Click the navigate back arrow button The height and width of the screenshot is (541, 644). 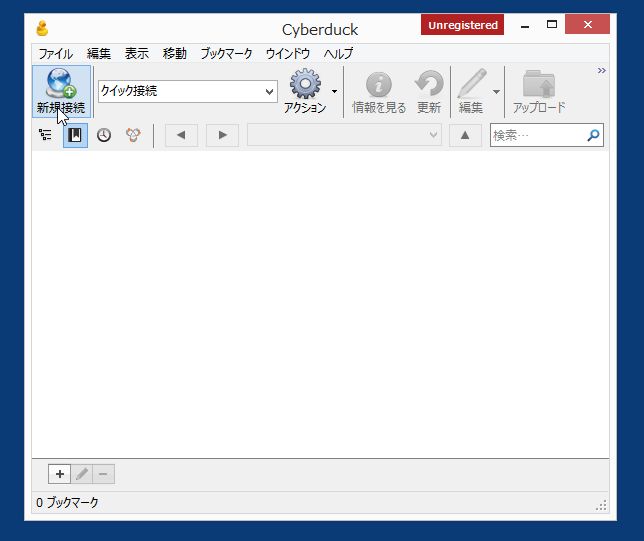pos(181,135)
